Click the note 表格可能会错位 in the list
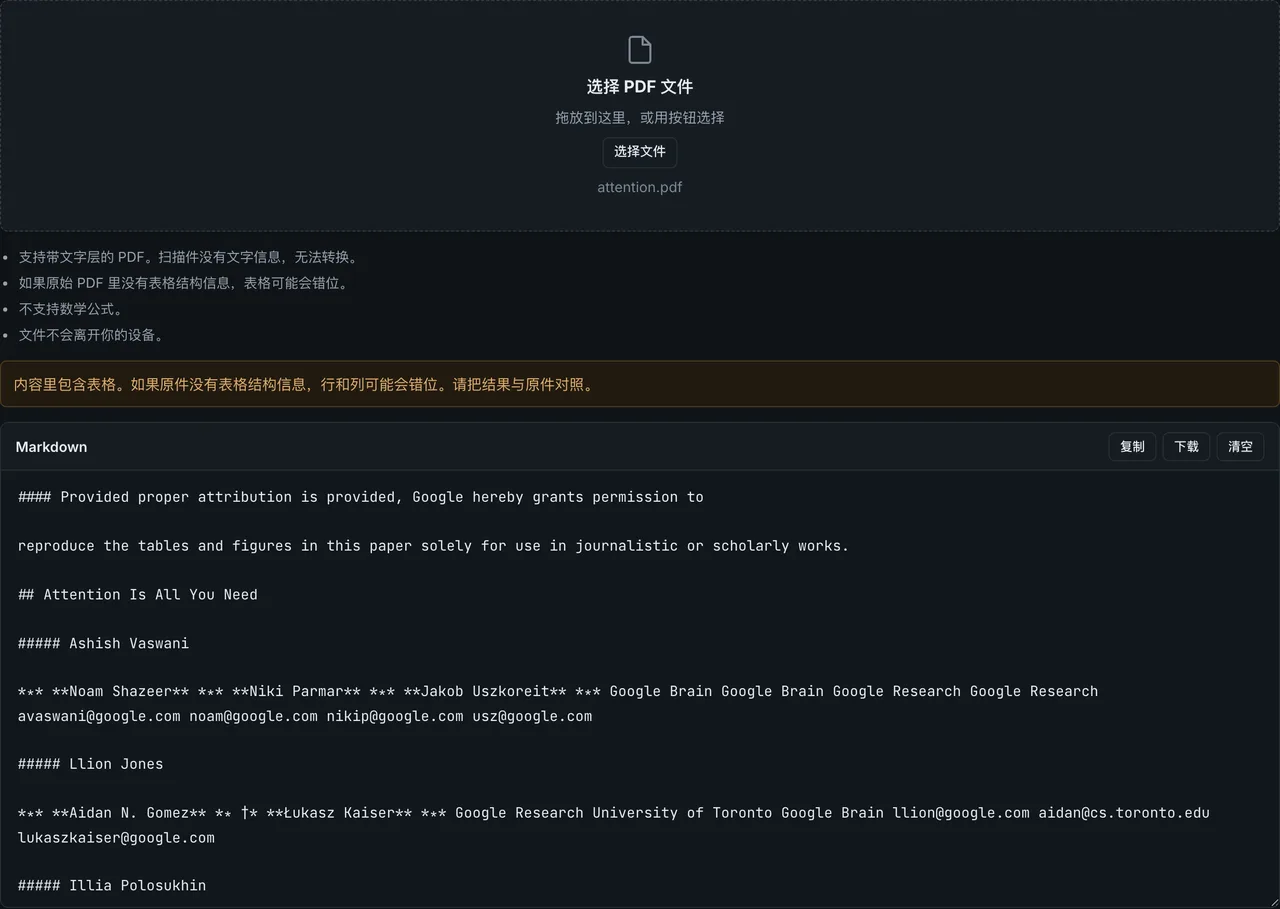The image size is (1280, 909). coord(184,283)
